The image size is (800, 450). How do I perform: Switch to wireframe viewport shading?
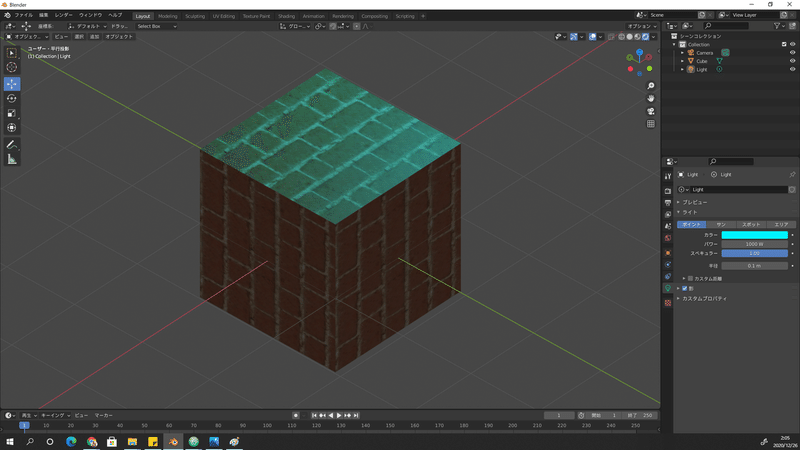click(x=621, y=37)
